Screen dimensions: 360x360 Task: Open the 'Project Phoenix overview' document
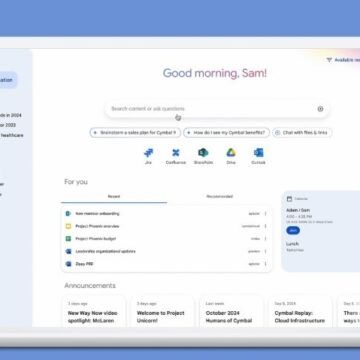tap(166, 226)
